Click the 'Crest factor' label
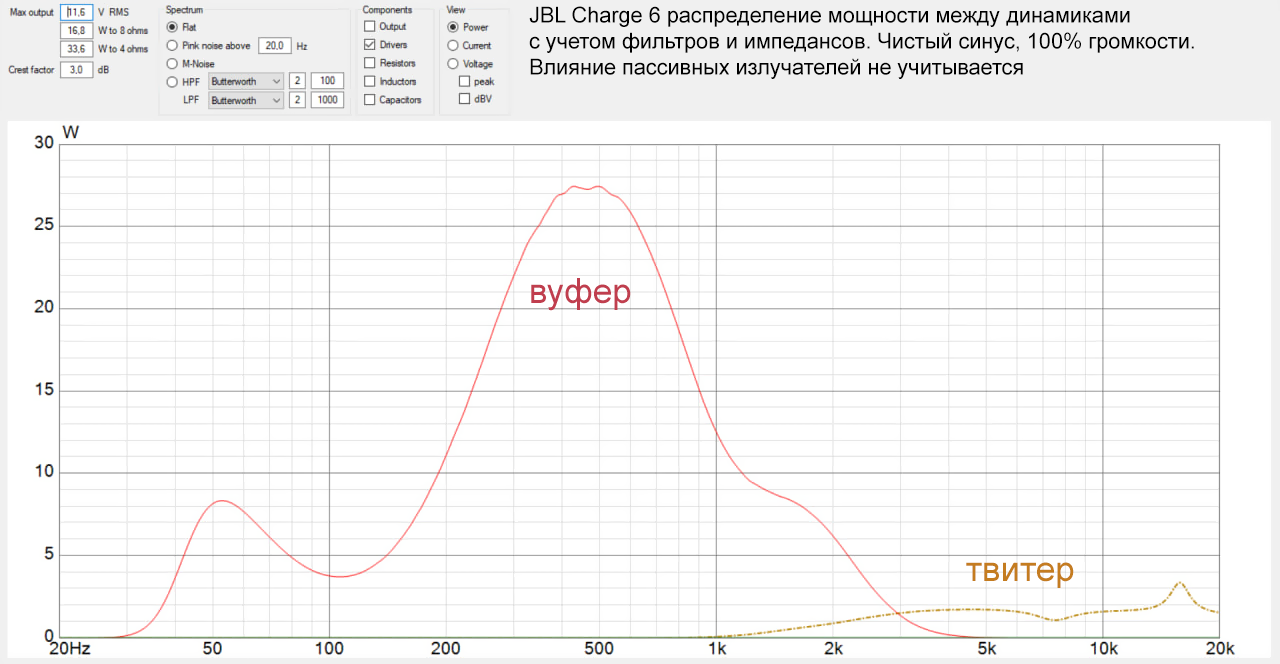This screenshot has width=1280, height=664. point(32,70)
